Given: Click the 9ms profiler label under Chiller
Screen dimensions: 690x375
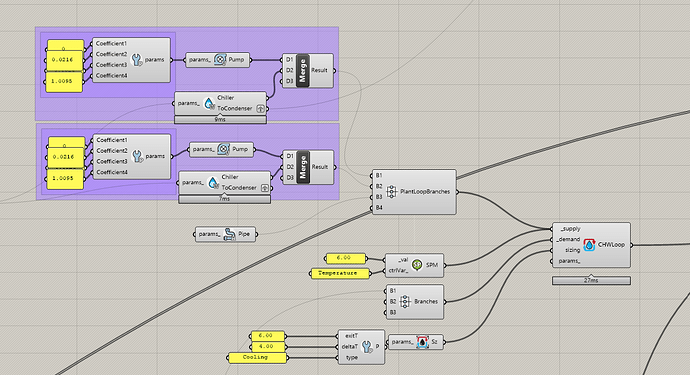Looking at the screenshot, I should point(220,120).
